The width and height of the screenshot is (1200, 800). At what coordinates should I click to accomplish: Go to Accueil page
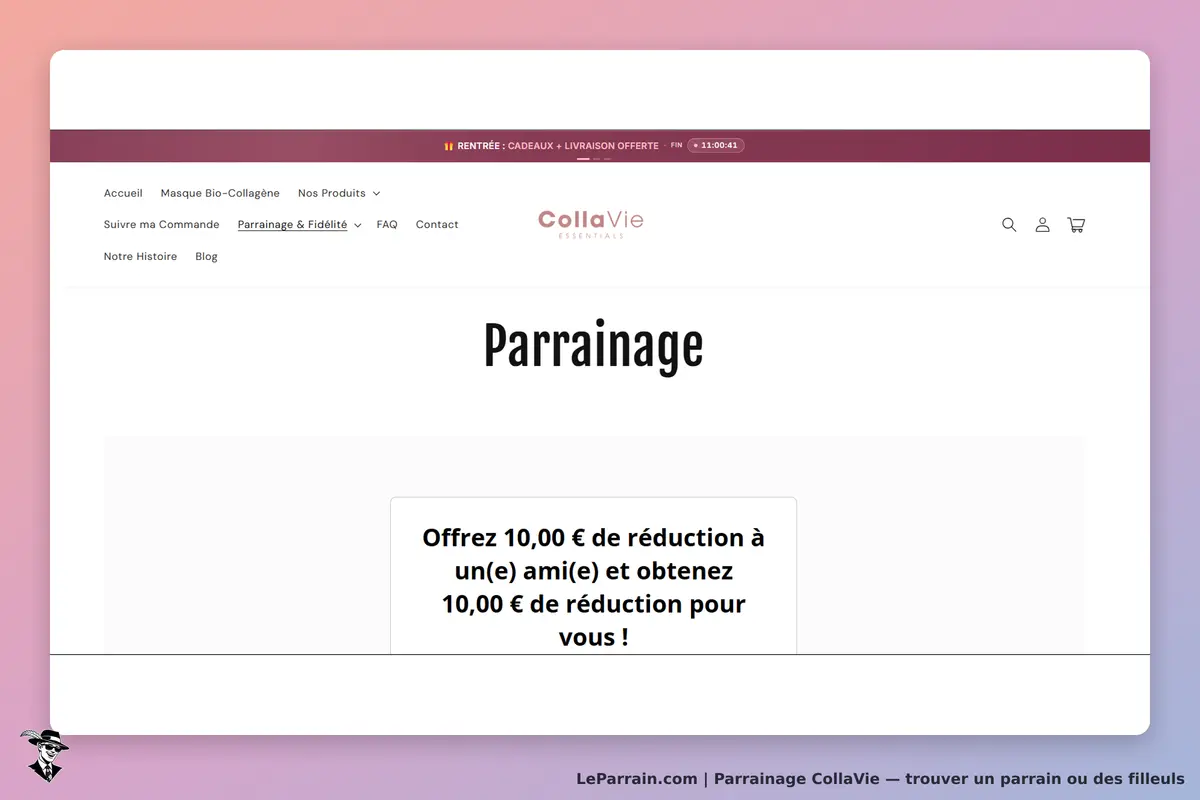[123, 193]
